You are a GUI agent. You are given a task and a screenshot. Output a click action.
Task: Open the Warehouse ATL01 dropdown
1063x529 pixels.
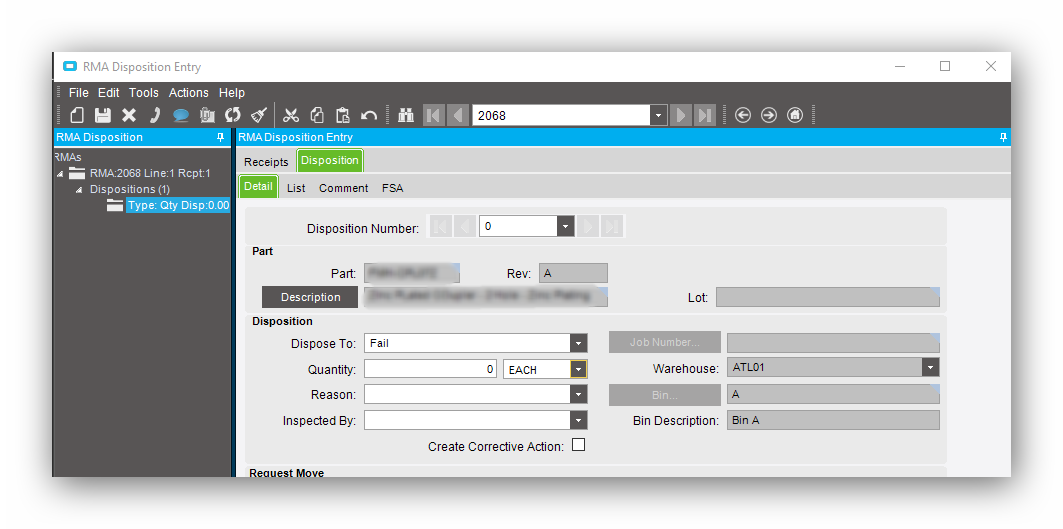pos(931,368)
